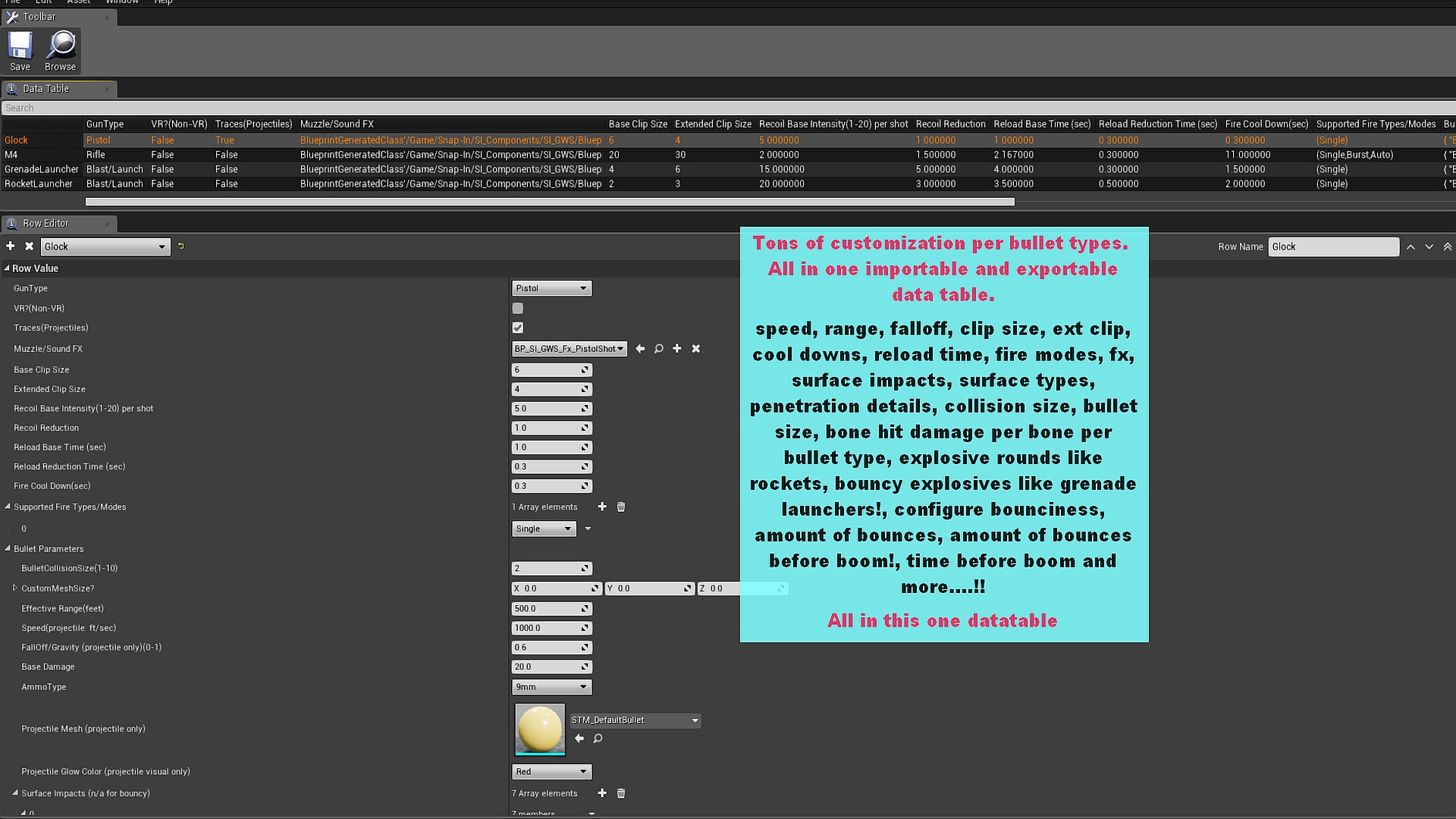This screenshot has width=1456, height=819.
Task: Open the AmmoType 9mm dropdown
Action: (x=551, y=687)
